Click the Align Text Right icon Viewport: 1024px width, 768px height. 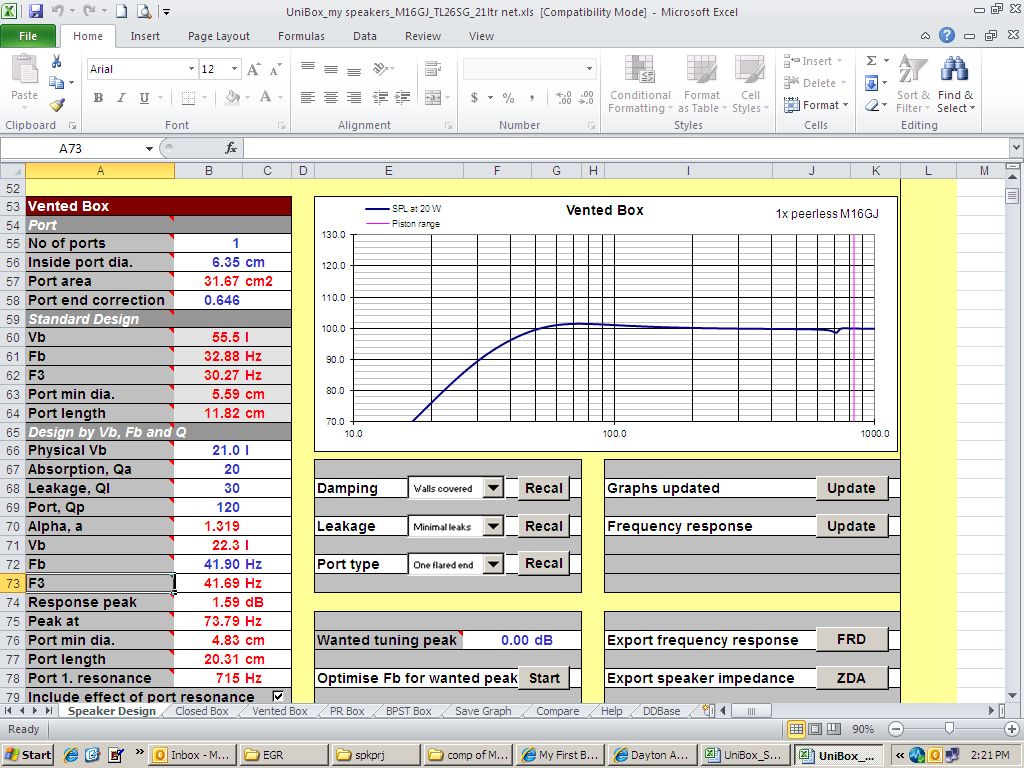click(354, 98)
